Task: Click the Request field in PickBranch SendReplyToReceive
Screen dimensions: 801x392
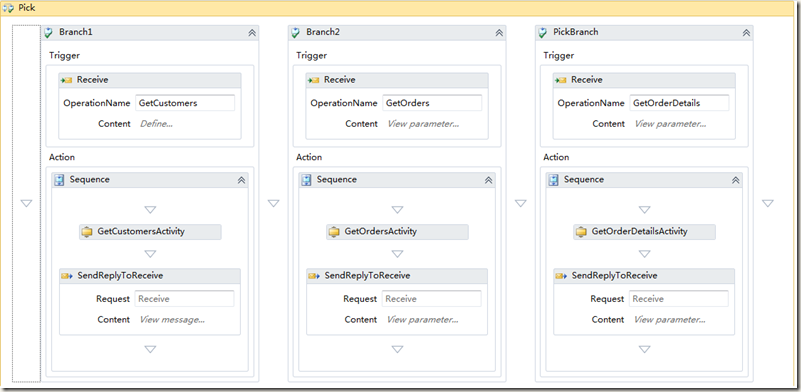Action: point(679,299)
